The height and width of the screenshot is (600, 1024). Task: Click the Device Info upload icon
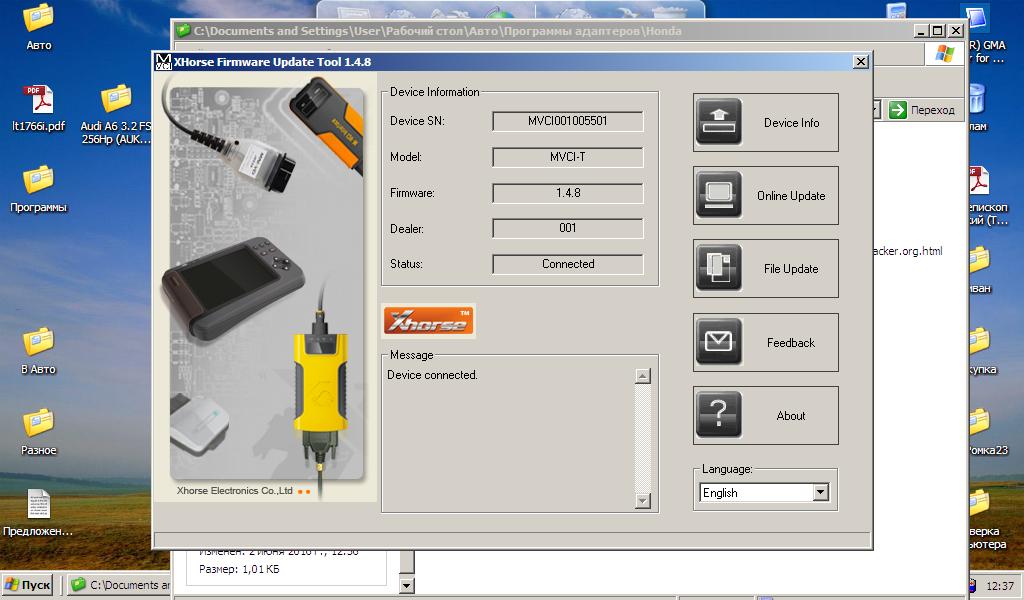tap(718, 121)
